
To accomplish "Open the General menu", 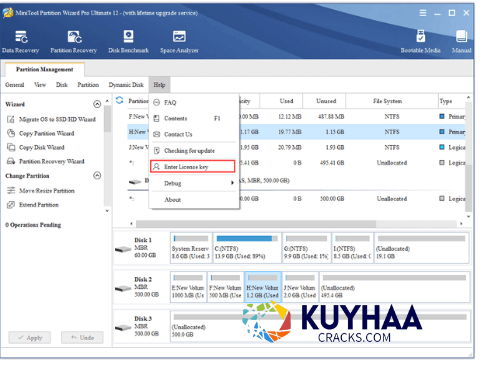I will 15,85.
